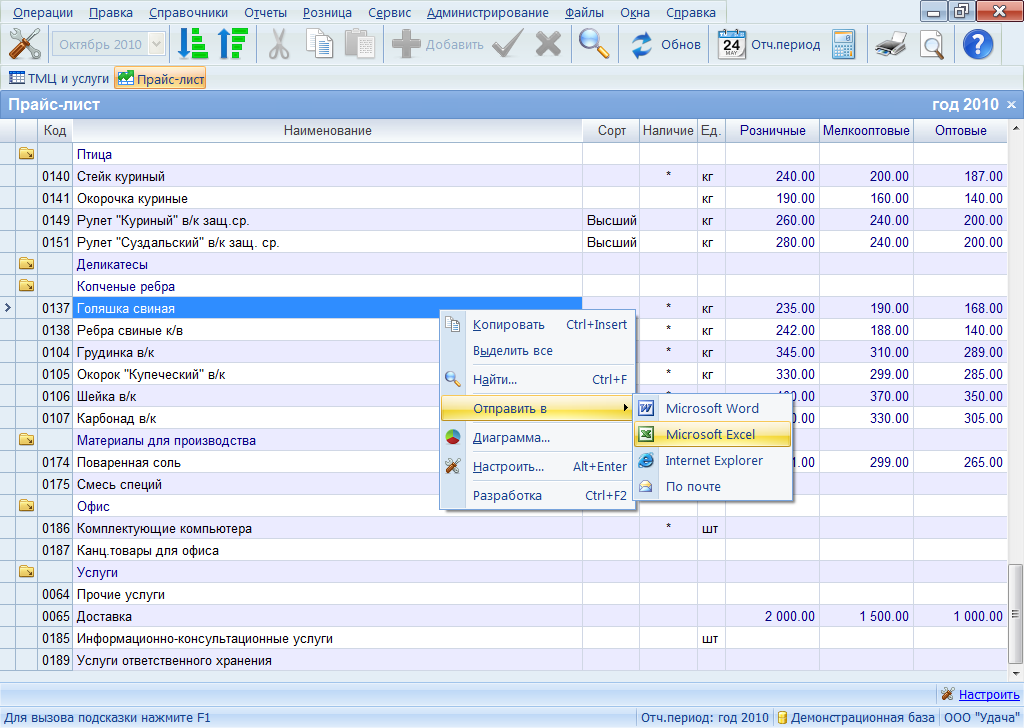The width and height of the screenshot is (1024, 728).
Task: Click the Обнов refresh button
Action: 666,44
